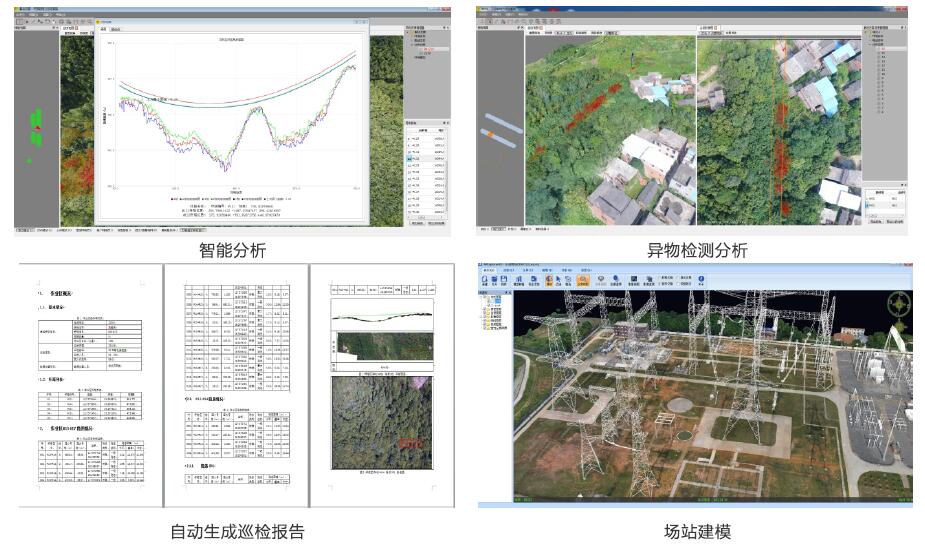This screenshot has width=925, height=545.
Task: Select the orange segment on the power line overview
Action: click(x=488, y=133)
